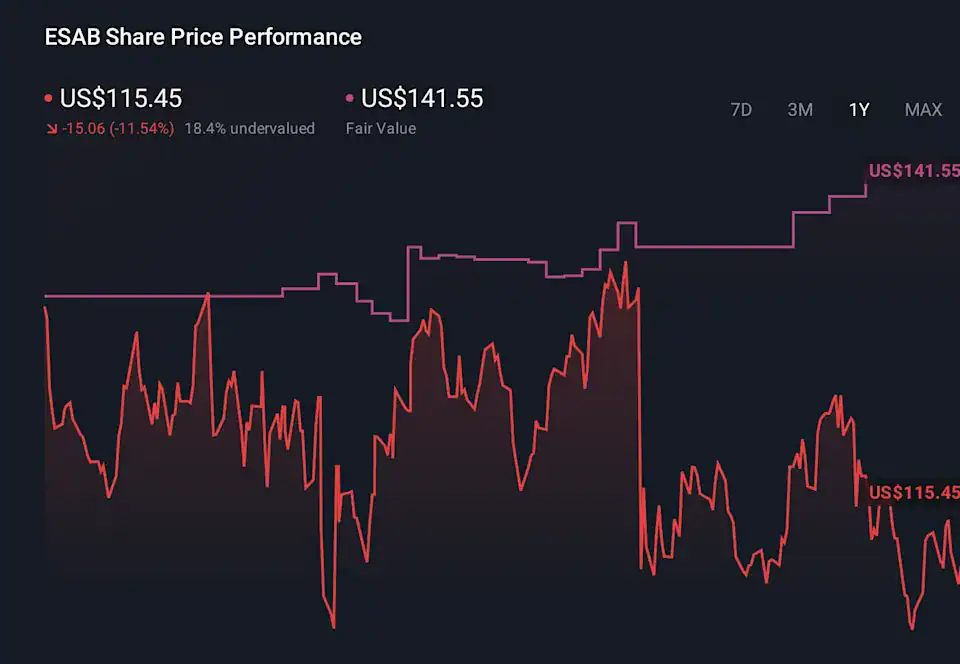Click the red downward trend arrow icon
The height and width of the screenshot is (664, 960).
(51, 129)
